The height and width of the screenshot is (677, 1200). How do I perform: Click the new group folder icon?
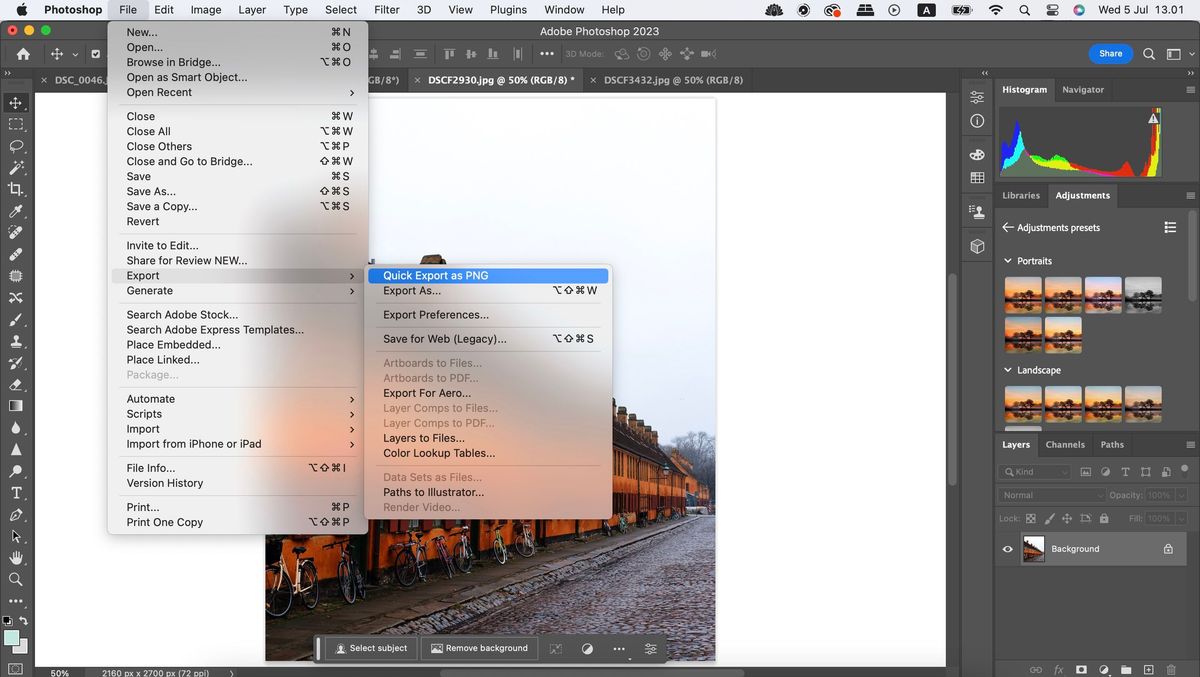[1126, 670]
